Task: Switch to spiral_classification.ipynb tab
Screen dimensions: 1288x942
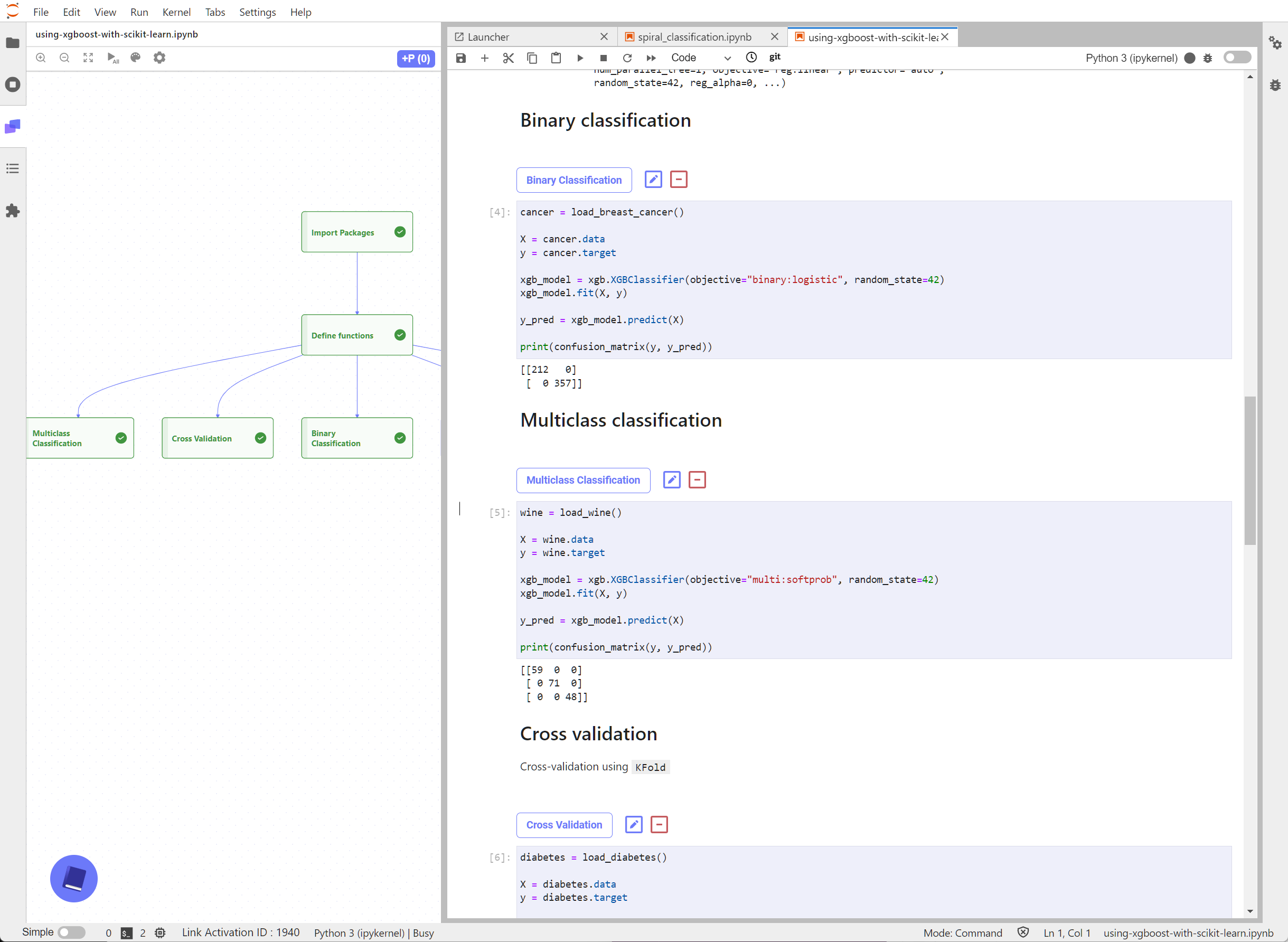Action: [694, 37]
